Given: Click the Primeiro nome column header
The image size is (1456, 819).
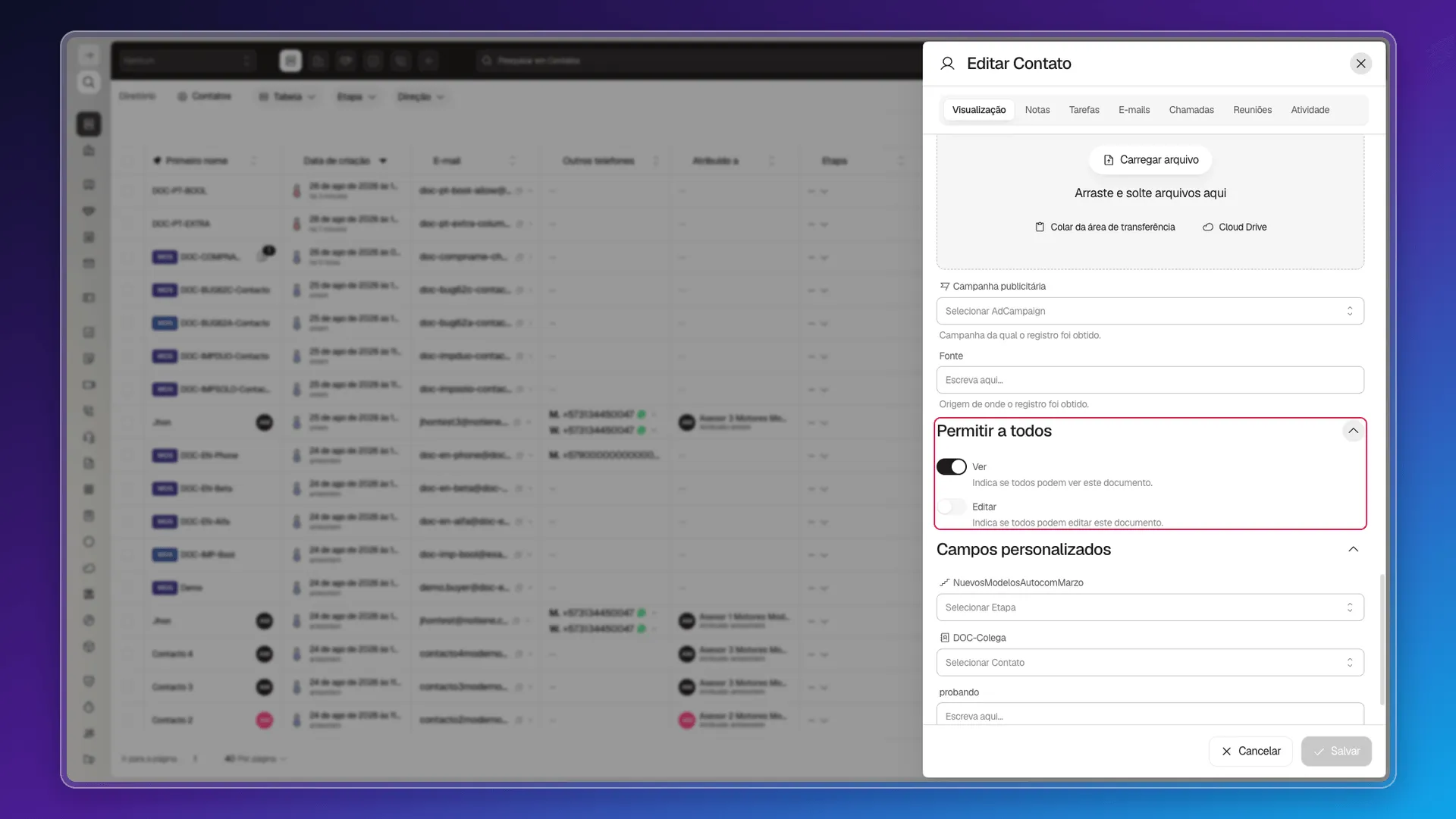Looking at the screenshot, I should tap(196, 161).
